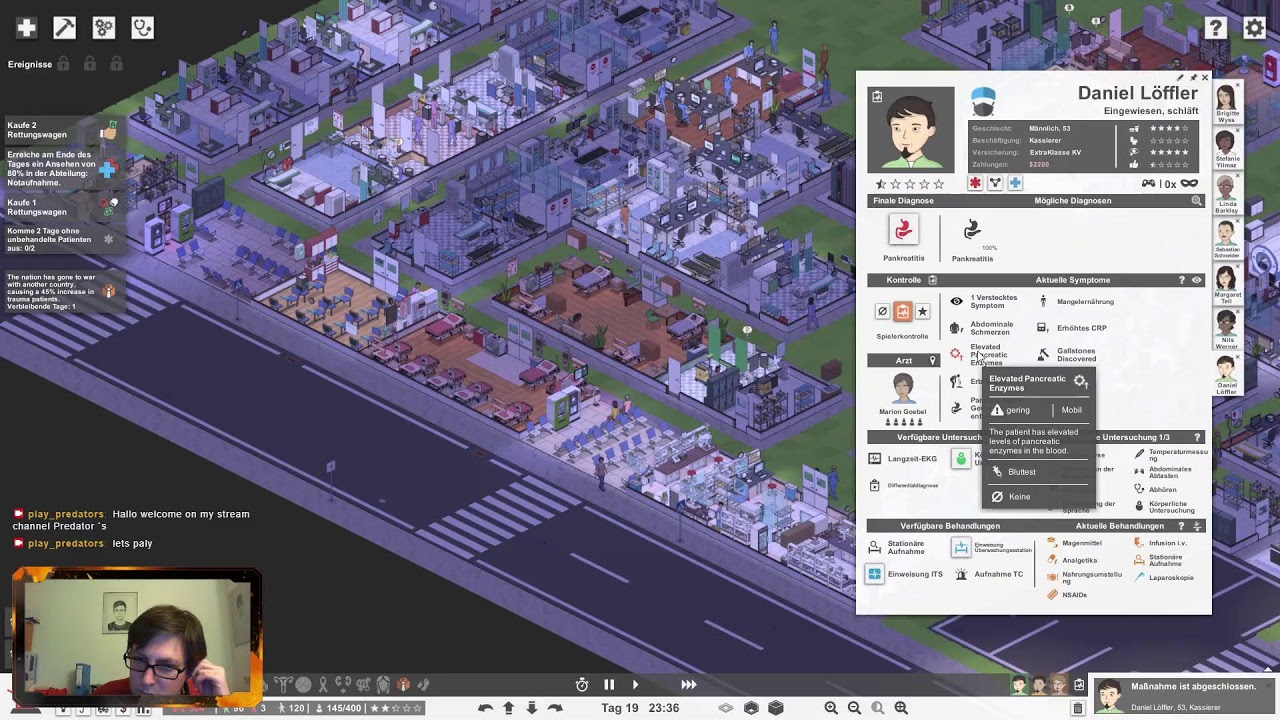Viewport: 1280px width, 720px height.
Task: Select the possible Pankreatitis 100% diagnosis
Action: click(972, 241)
